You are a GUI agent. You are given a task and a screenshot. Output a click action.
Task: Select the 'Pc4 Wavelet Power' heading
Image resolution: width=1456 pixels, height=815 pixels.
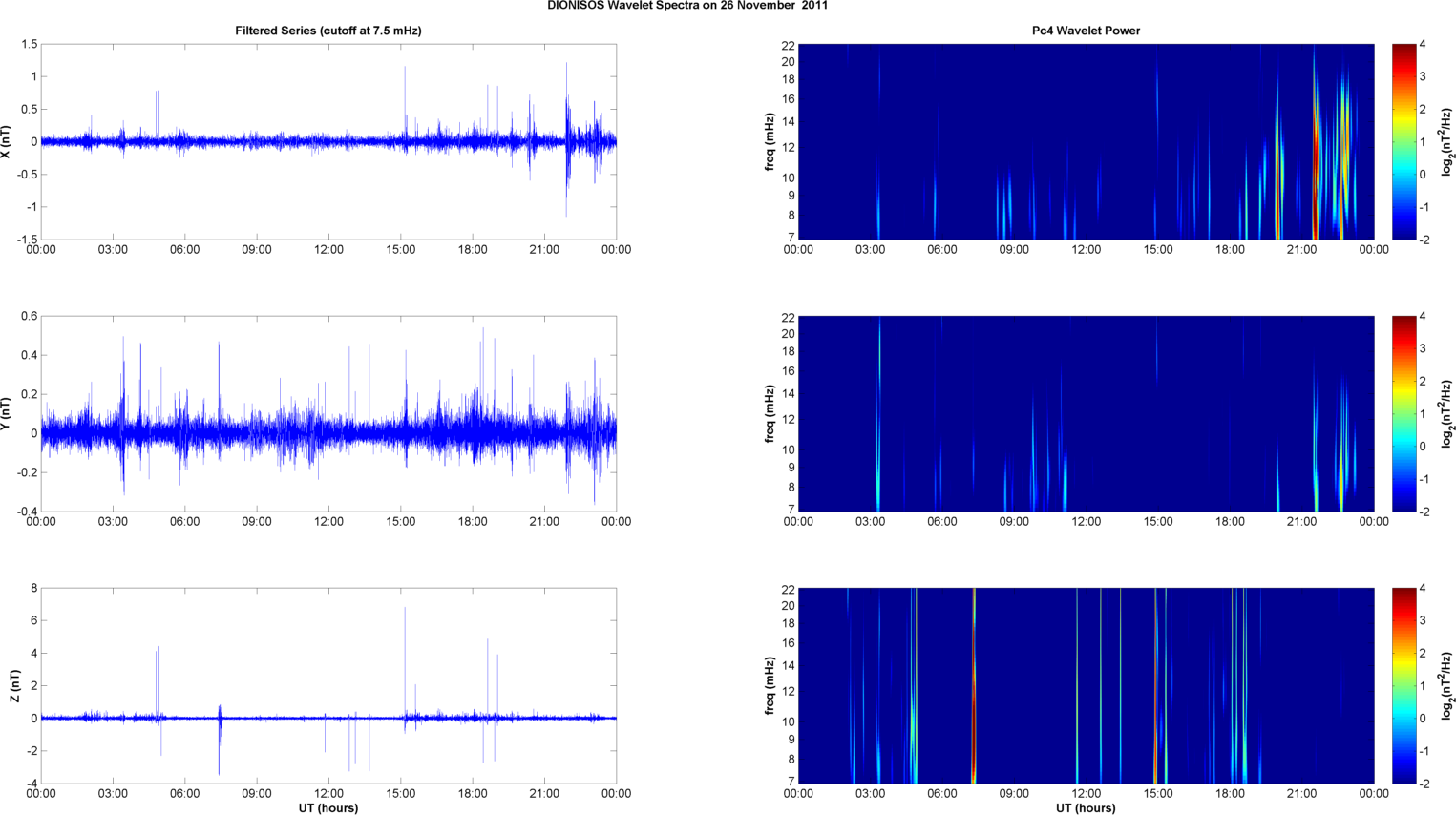(x=1086, y=31)
